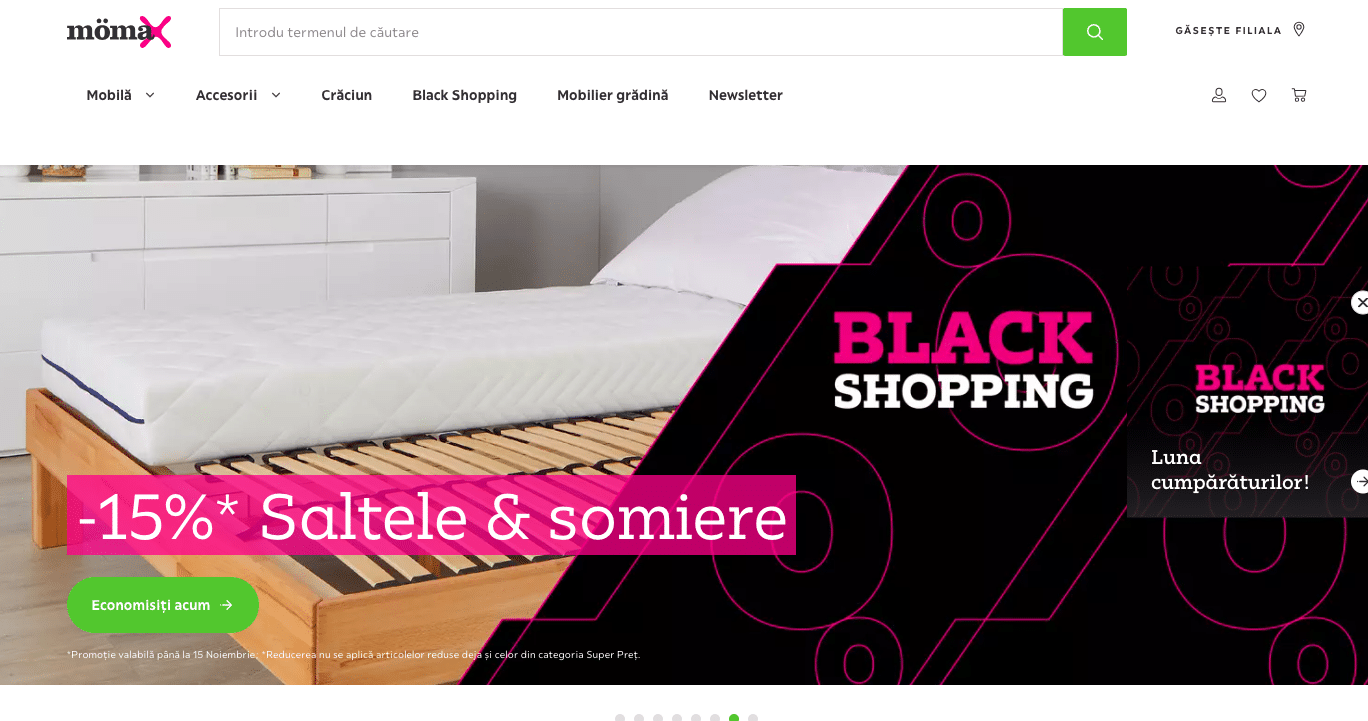Screen dimensions: 1368x721
Task: Open the Black Shopping menu item
Action: [464, 95]
